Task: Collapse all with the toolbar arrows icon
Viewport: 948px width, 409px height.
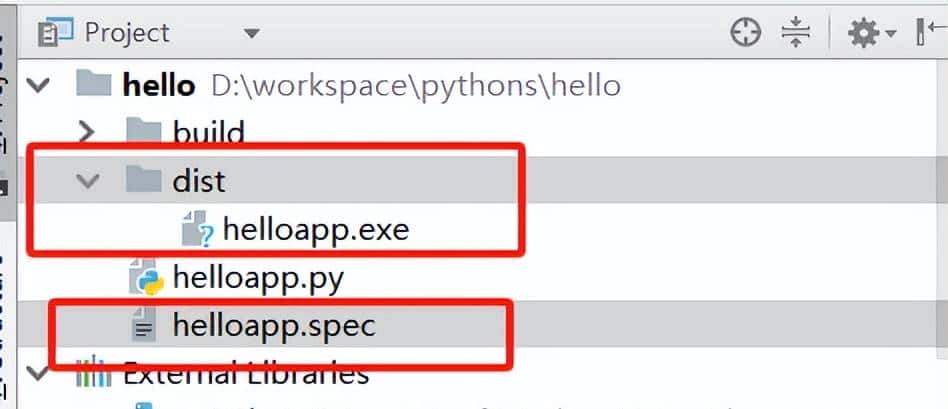Action: (x=795, y=32)
